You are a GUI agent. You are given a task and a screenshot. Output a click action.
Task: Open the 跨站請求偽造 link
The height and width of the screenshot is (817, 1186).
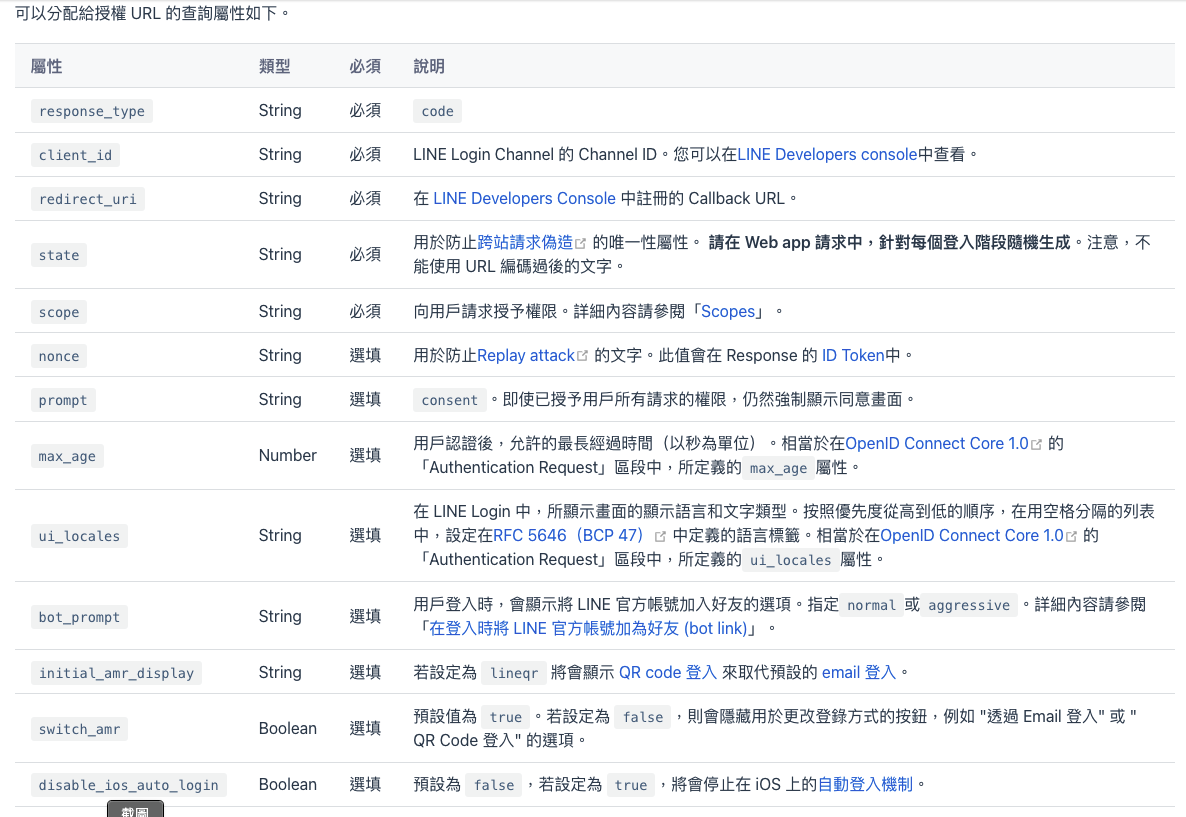[x=525, y=242]
